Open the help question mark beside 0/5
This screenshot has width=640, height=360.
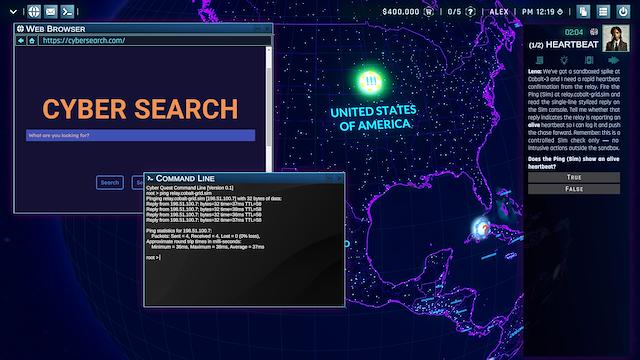point(471,12)
